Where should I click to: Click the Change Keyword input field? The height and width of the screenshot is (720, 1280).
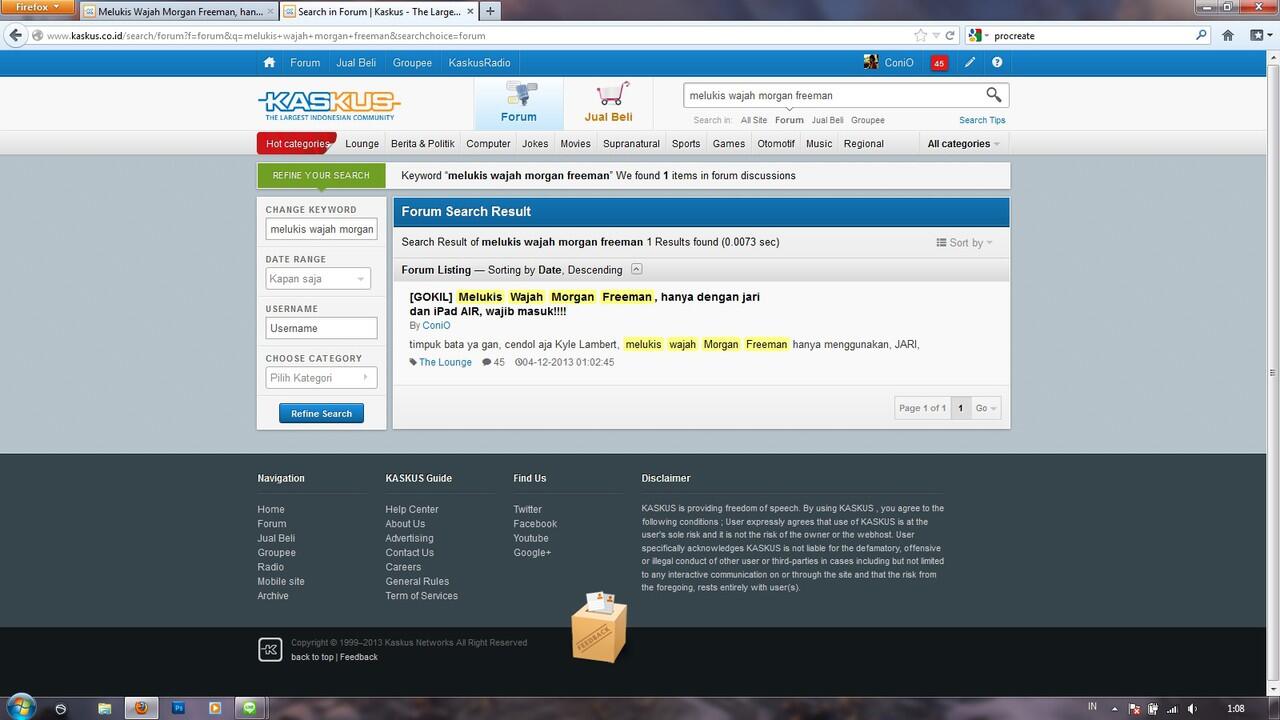(x=321, y=229)
